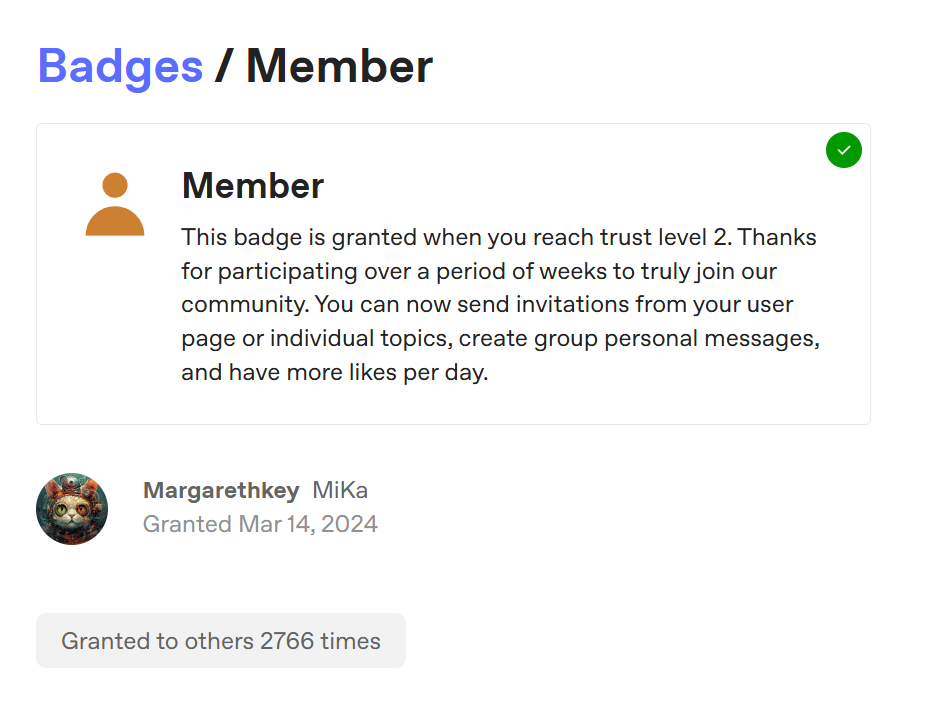Click the slash separator after Badges
946x725 pixels.
point(223,66)
